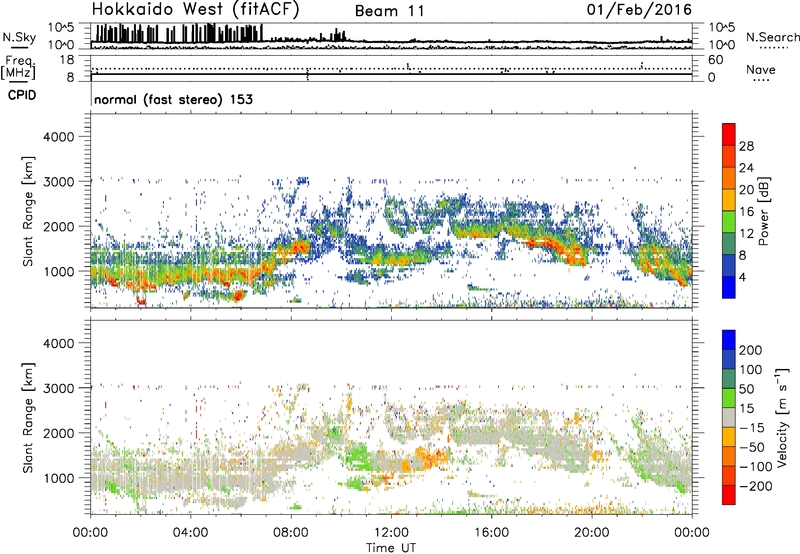
Task: Click the red top segment of the Power colorbar
Action: coord(729,134)
